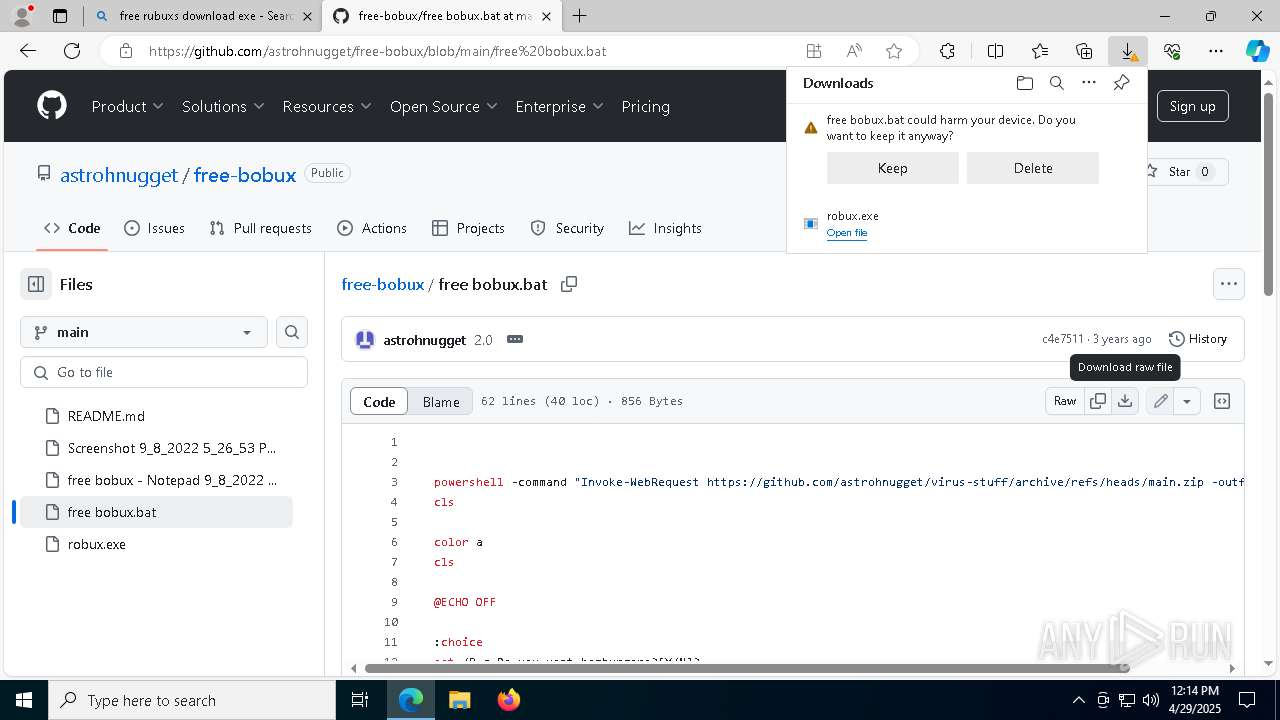Click the horizontal code scrollbar
The height and width of the screenshot is (720, 1280).
746,667
